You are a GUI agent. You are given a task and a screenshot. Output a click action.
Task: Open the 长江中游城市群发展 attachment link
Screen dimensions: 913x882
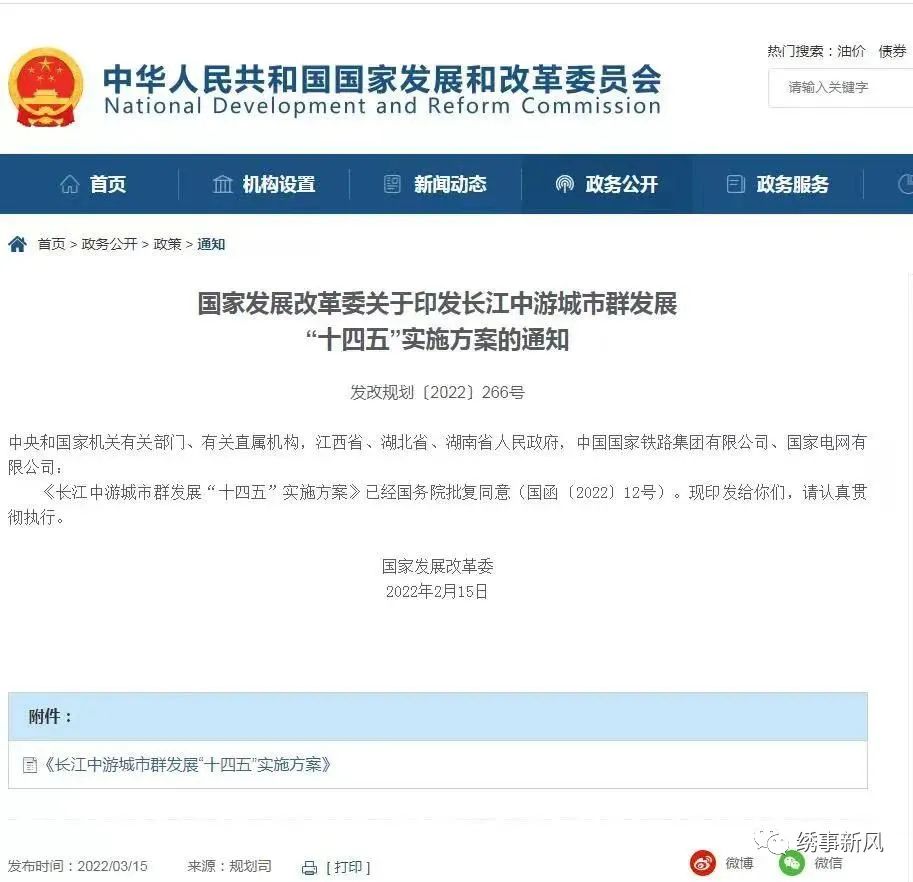(x=187, y=764)
